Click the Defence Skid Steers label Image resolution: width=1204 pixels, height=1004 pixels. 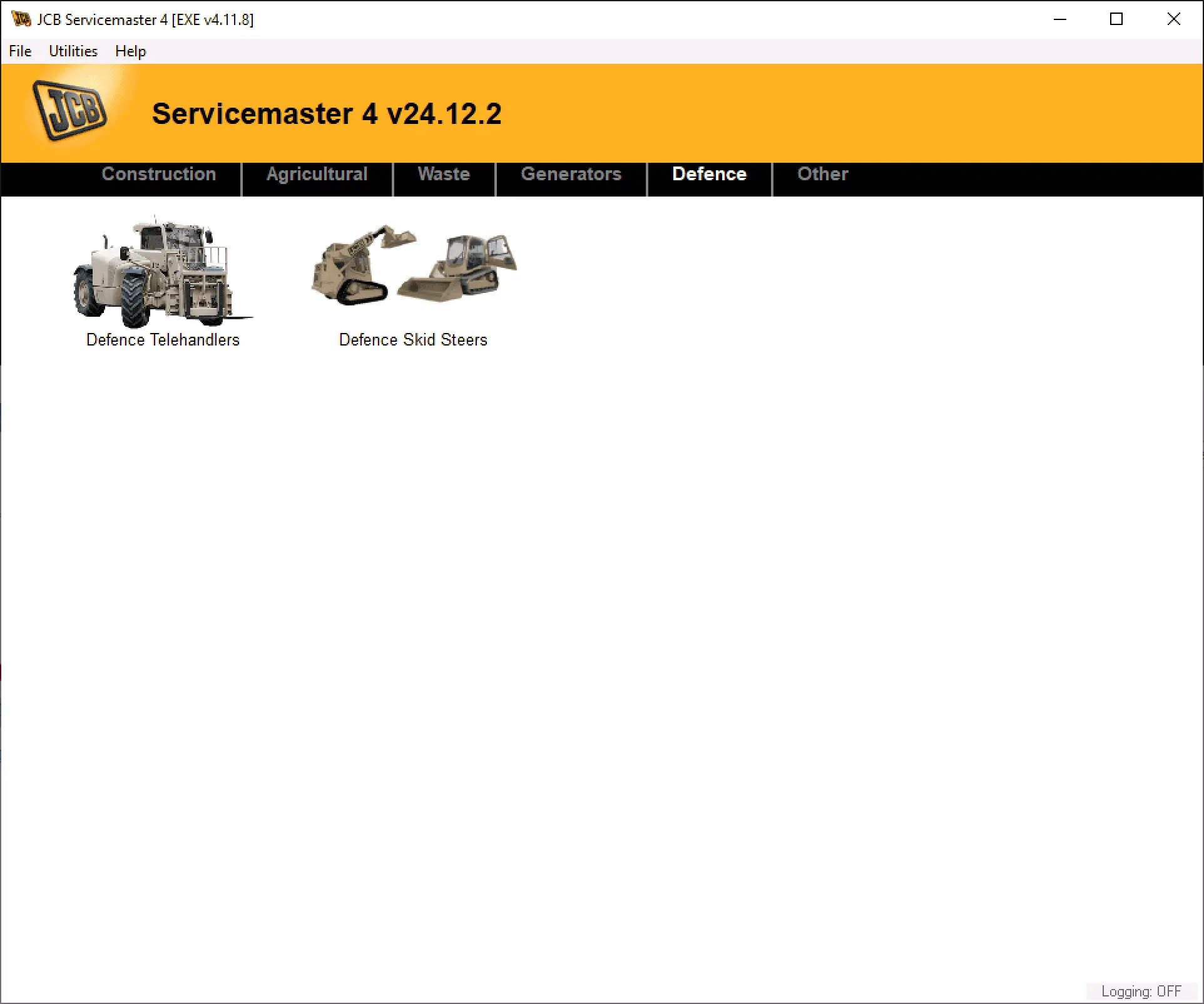click(413, 340)
